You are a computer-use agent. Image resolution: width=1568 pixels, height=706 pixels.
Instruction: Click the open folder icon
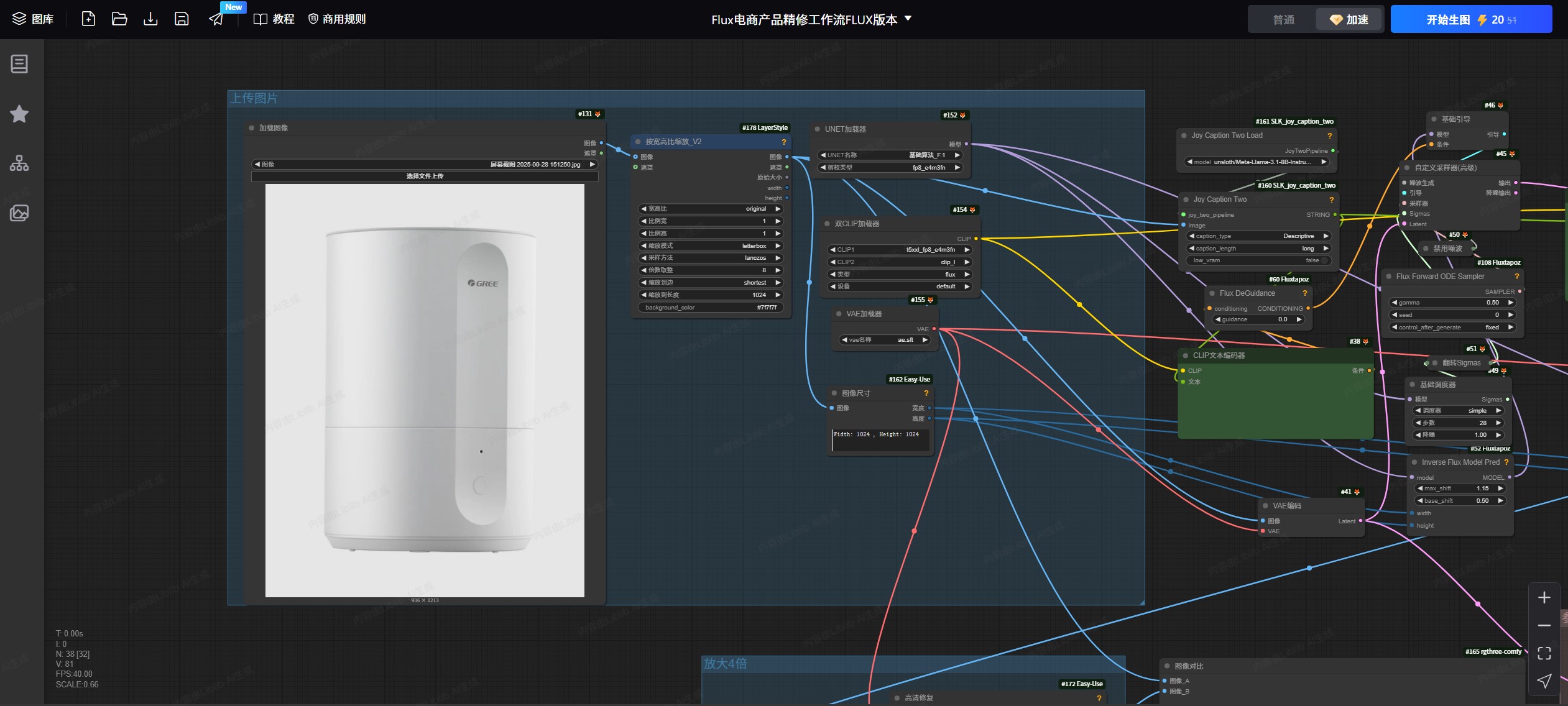(119, 19)
